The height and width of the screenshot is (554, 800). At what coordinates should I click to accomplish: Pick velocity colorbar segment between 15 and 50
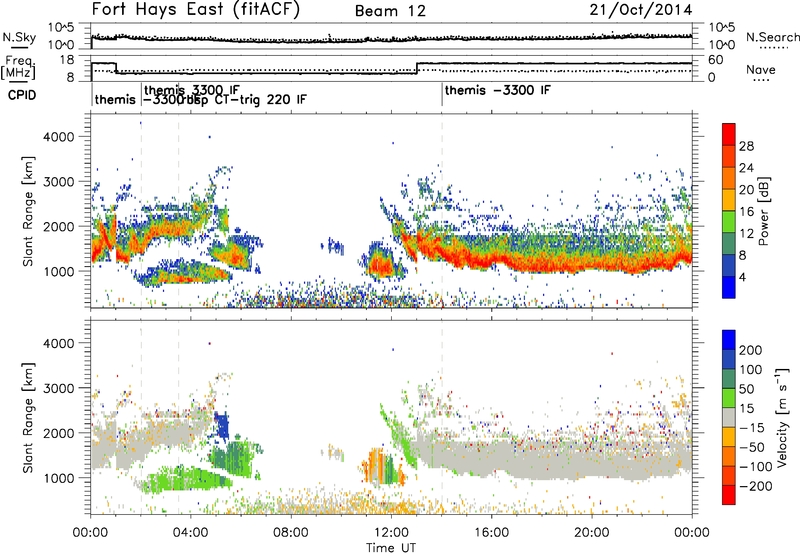click(x=729, y=398)
